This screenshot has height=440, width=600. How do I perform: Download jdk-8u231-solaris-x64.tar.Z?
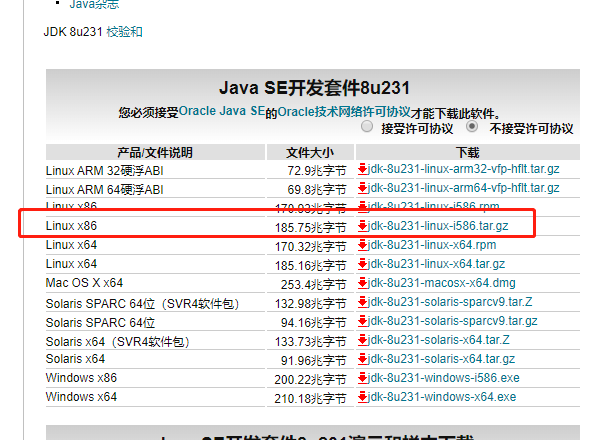pos(439,340)
